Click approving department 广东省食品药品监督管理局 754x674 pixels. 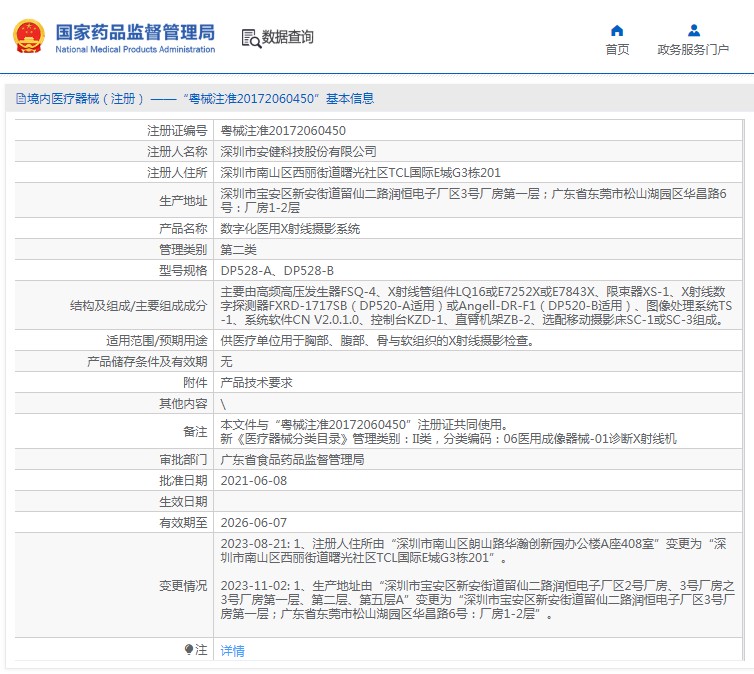(x=292, y=459)
